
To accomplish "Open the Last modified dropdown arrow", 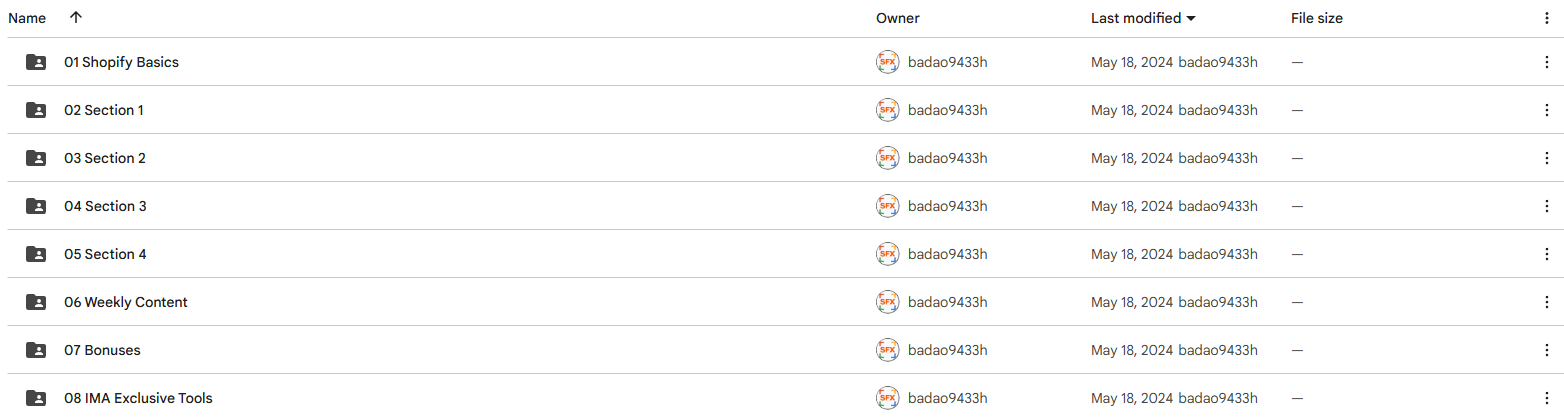I will (1190, 18).
